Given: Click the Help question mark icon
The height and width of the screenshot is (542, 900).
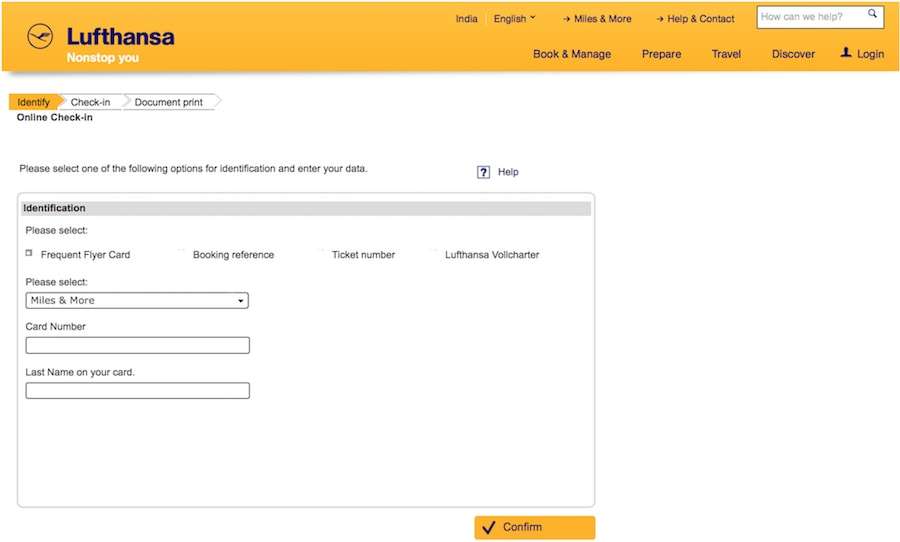Looking at the screenshot, I should [x=483, y=172].
